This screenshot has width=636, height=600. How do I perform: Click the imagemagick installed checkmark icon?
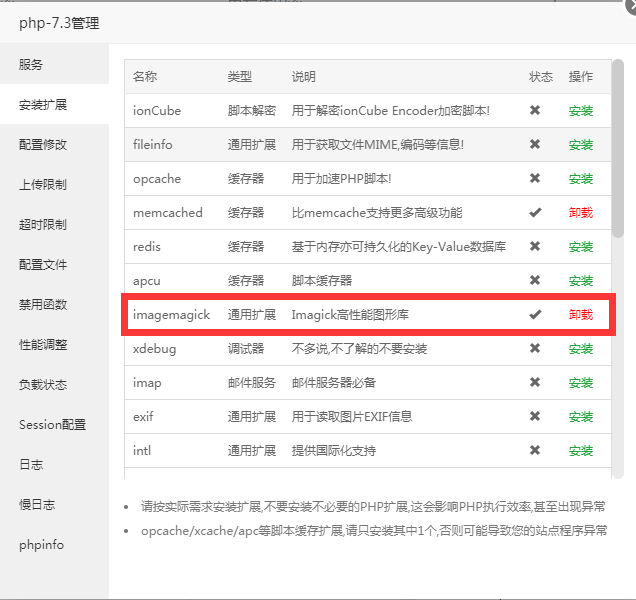(x=535, y=315)
